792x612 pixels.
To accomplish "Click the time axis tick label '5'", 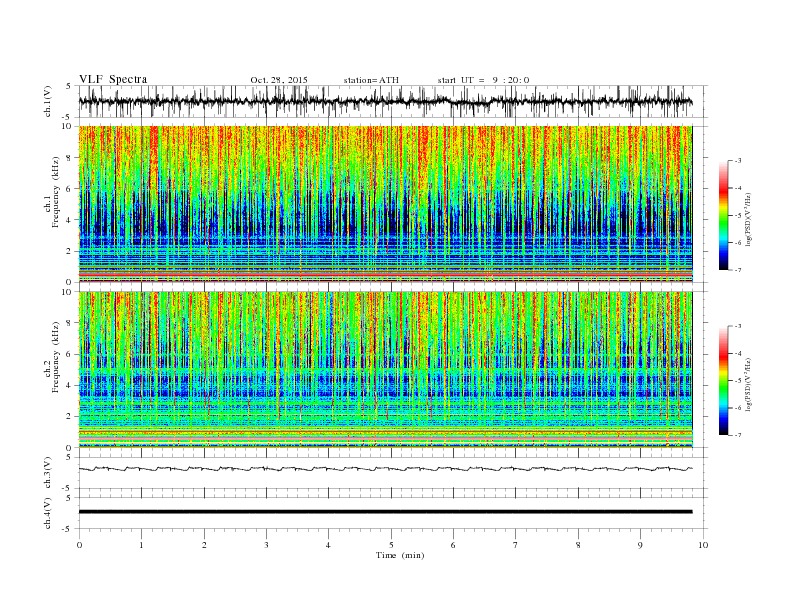I will [391, 545].
